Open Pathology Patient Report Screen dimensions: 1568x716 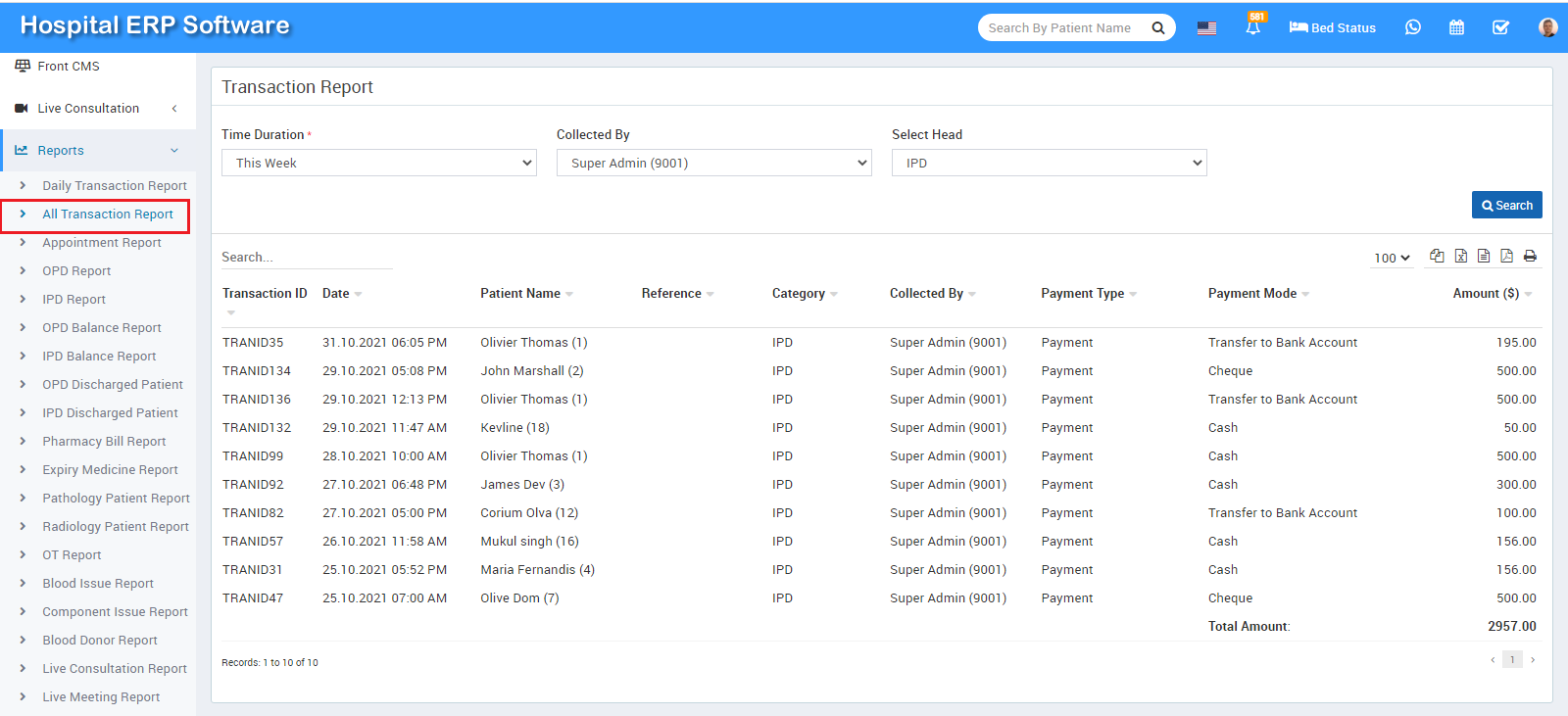point(116,498)
